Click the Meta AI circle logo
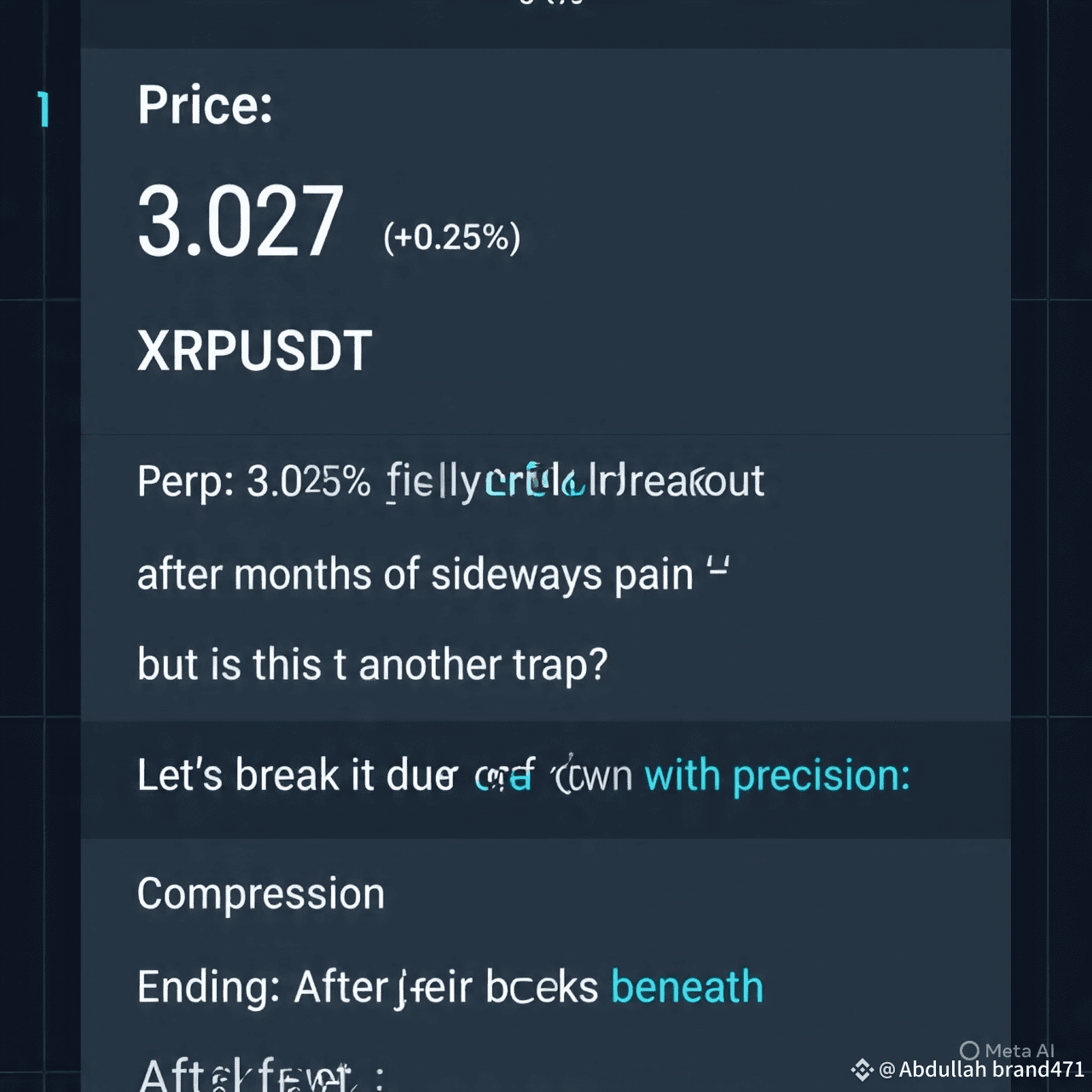The height and width of the screenshot is (1092, 1092). (x=969, y=1050)
